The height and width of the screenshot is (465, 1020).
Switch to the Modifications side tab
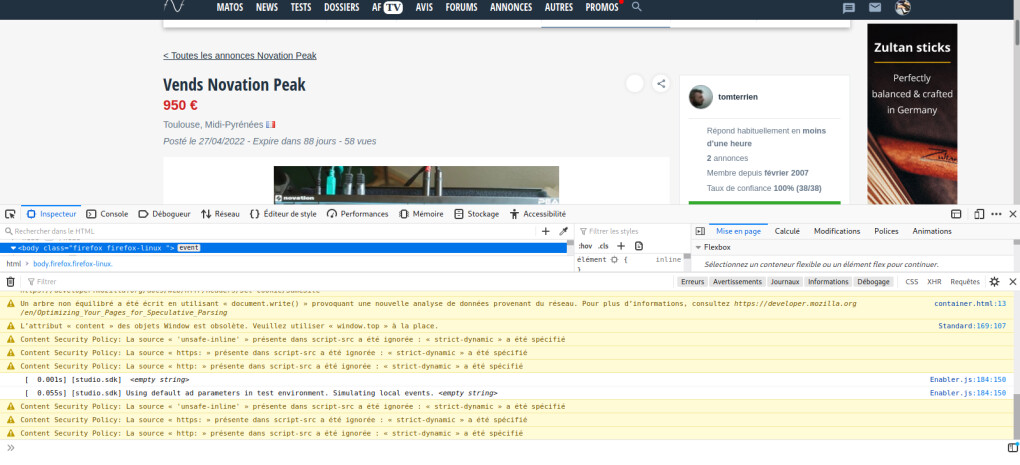tap(837, 231)
